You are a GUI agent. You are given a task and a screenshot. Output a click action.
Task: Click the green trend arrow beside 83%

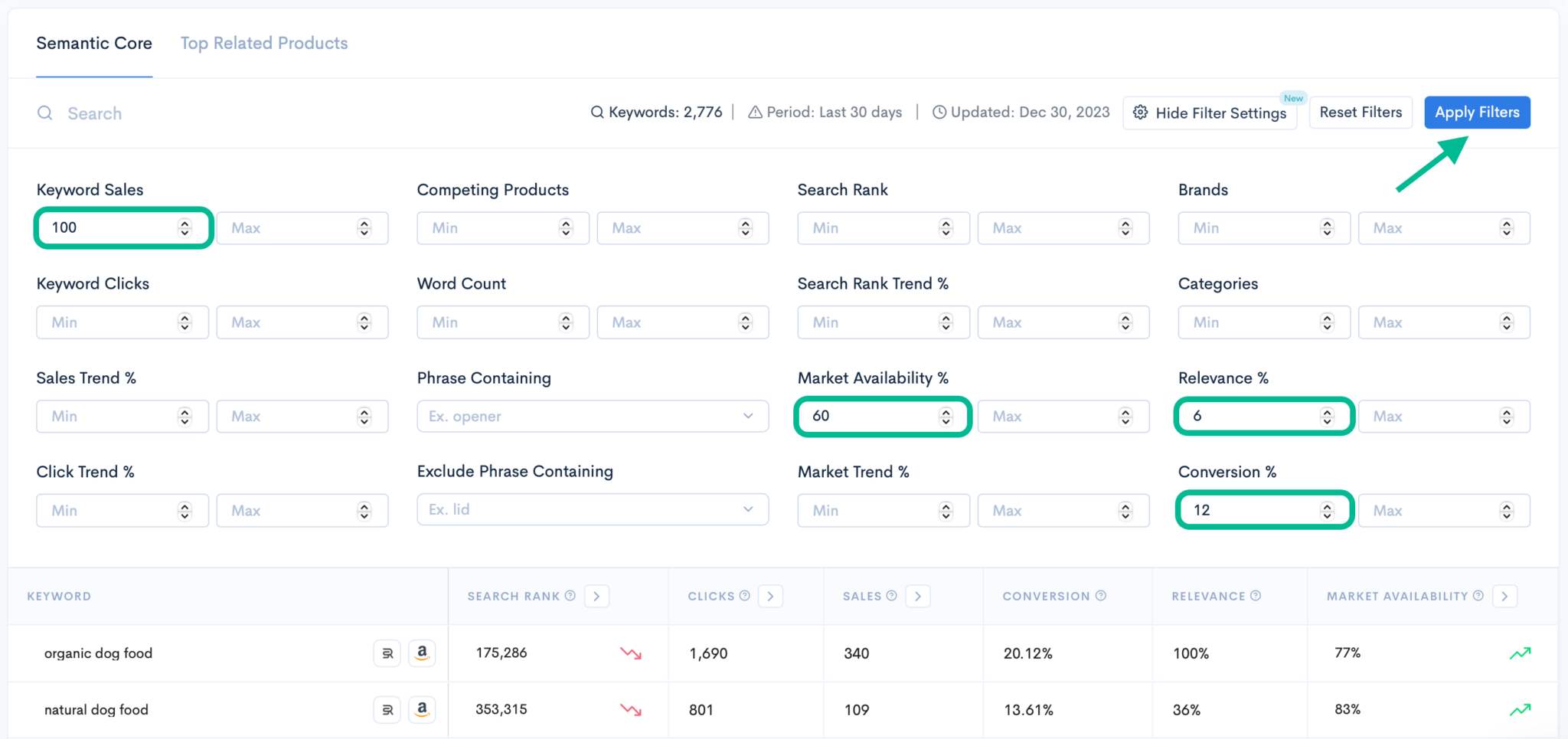click(1521, 709)
